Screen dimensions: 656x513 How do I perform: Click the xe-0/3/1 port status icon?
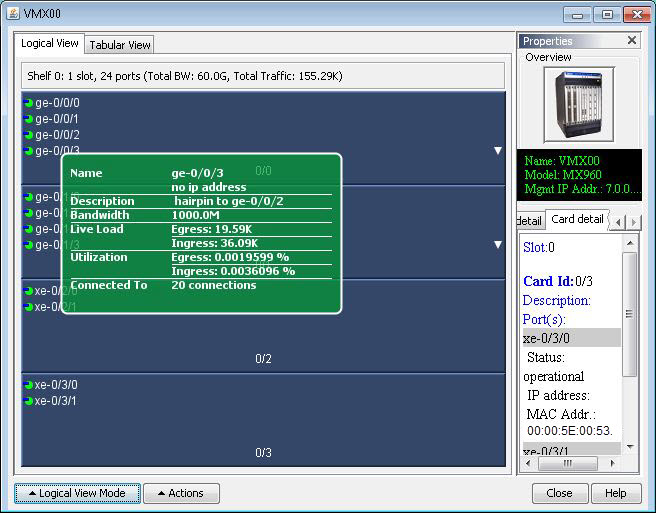(28, 401)
